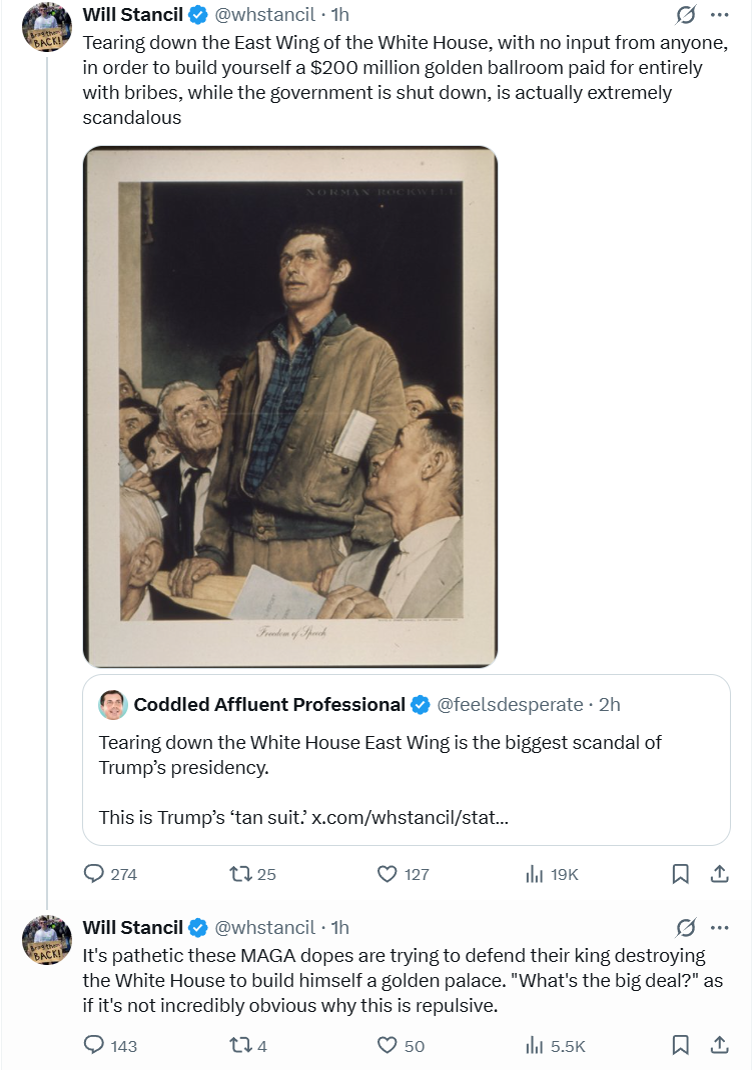Like the second tweet with 50 likes
753x1070 pixels.
[387, 1046]
